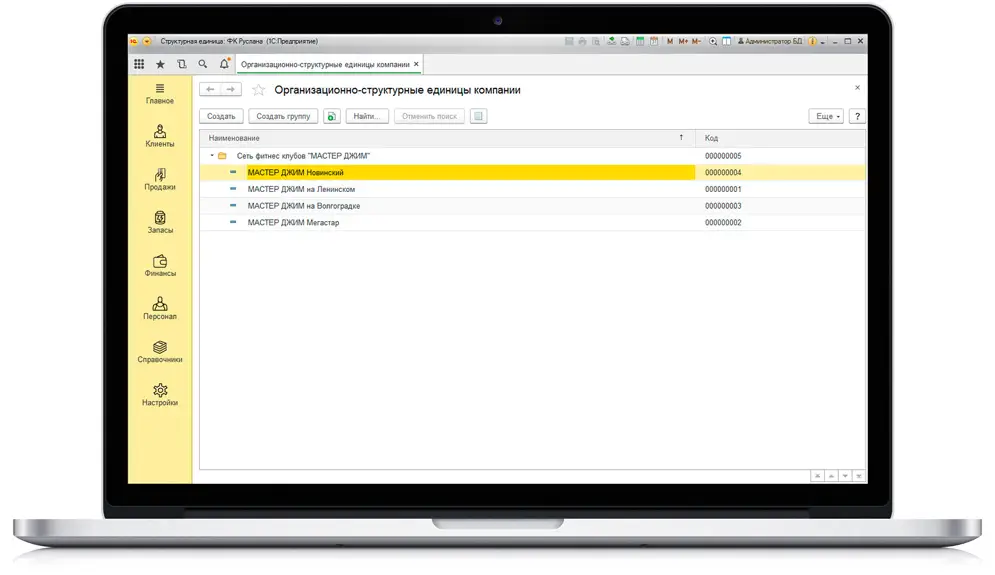Click the copy-item icon with the green plus

332,116
